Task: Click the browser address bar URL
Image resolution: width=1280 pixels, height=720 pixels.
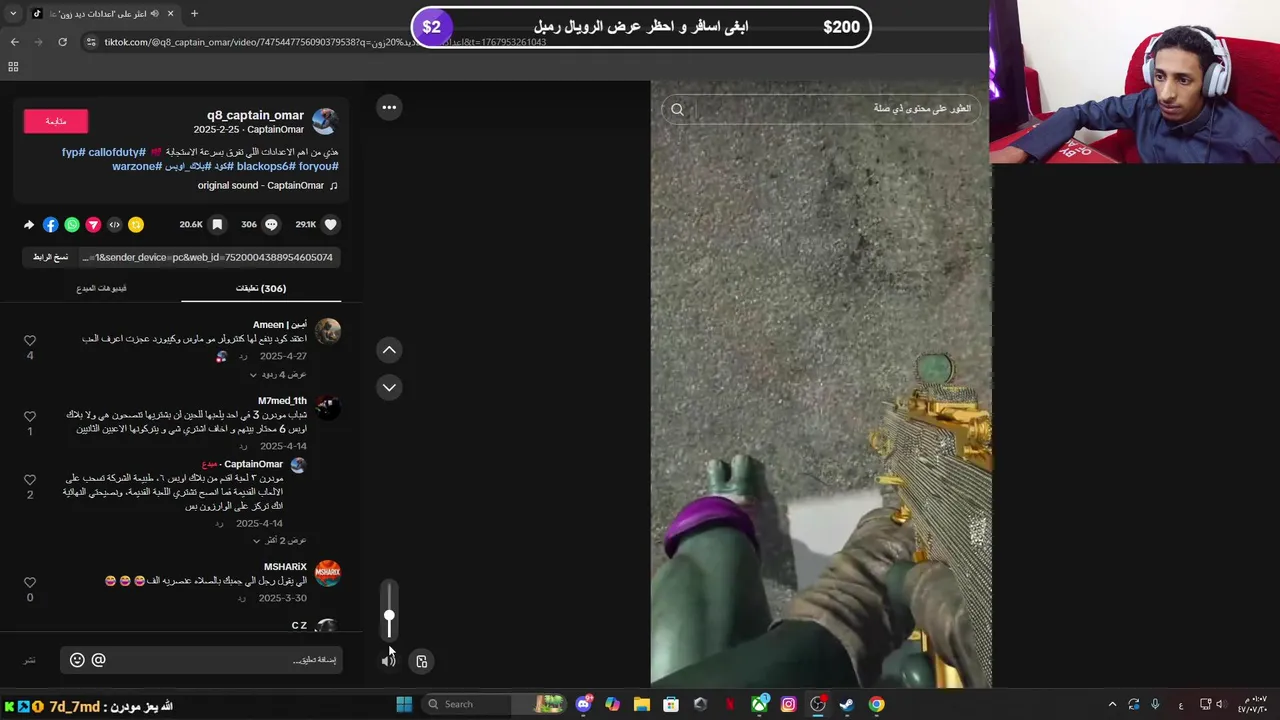Action: (x=325, y=42)
